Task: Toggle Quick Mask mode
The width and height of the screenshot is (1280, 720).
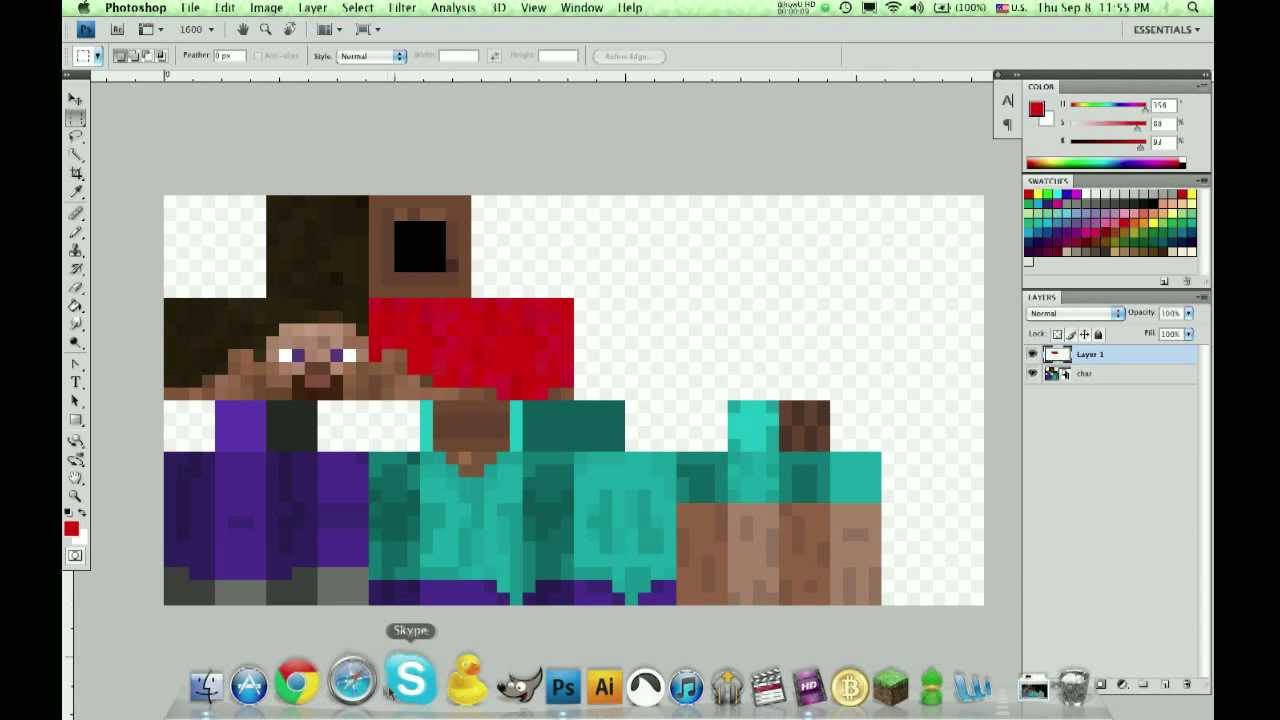Action: point(75,556)
